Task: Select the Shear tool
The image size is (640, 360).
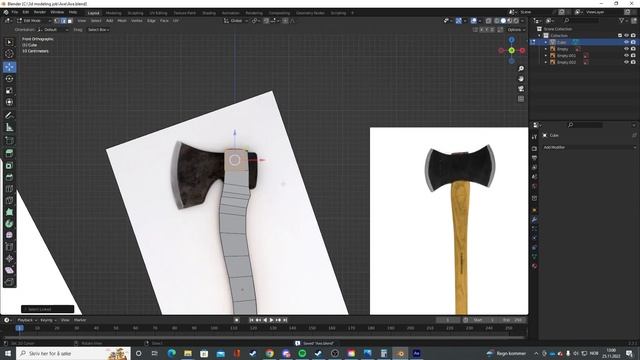Action: (9, 270)
